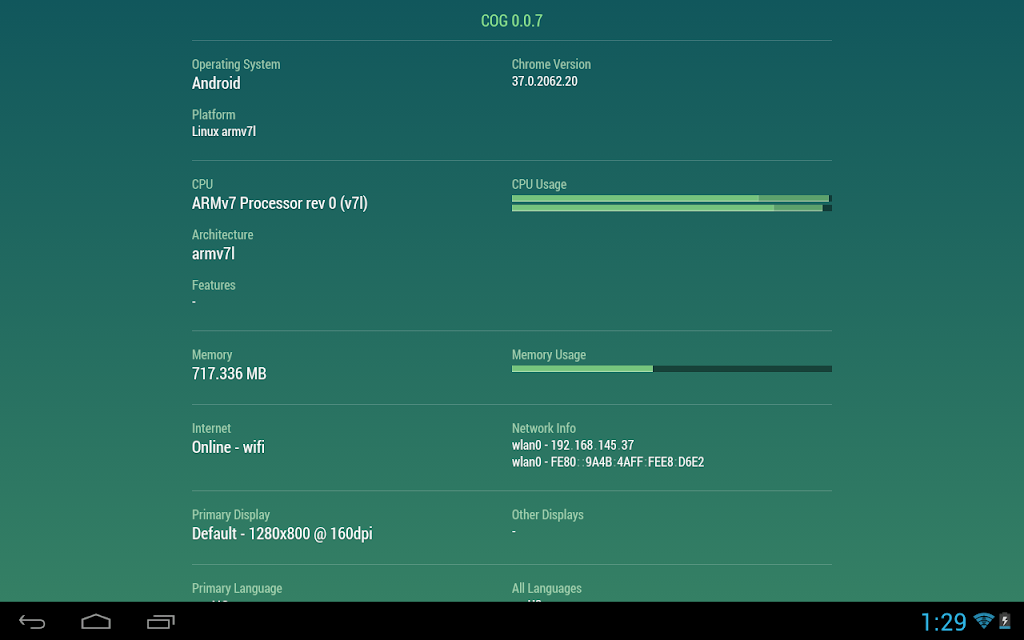The height and width of the screenshot is (640, 1024).
Task: Tap the Android Home navigation icon
Action: pyautogui.click(x=96, y=622)
